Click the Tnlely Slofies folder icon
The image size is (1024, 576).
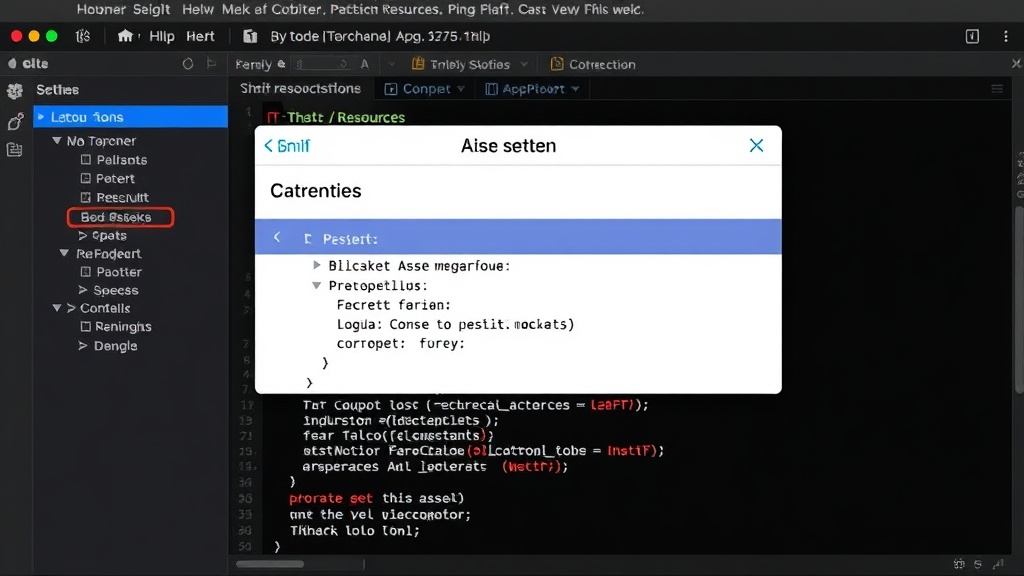[418, 64]
